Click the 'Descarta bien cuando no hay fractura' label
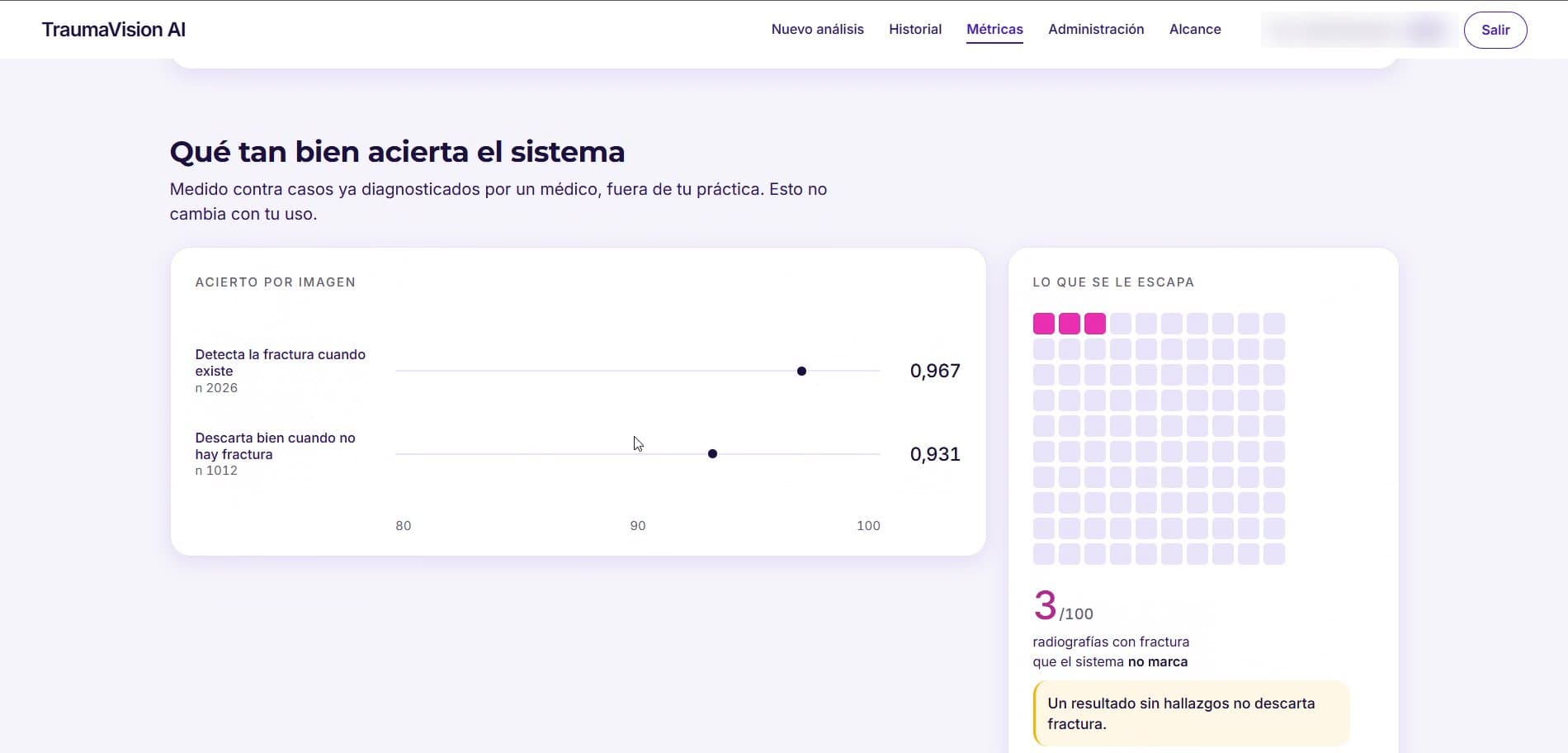This screenshot has width=1568, height=753. click(x=275, y=446)
